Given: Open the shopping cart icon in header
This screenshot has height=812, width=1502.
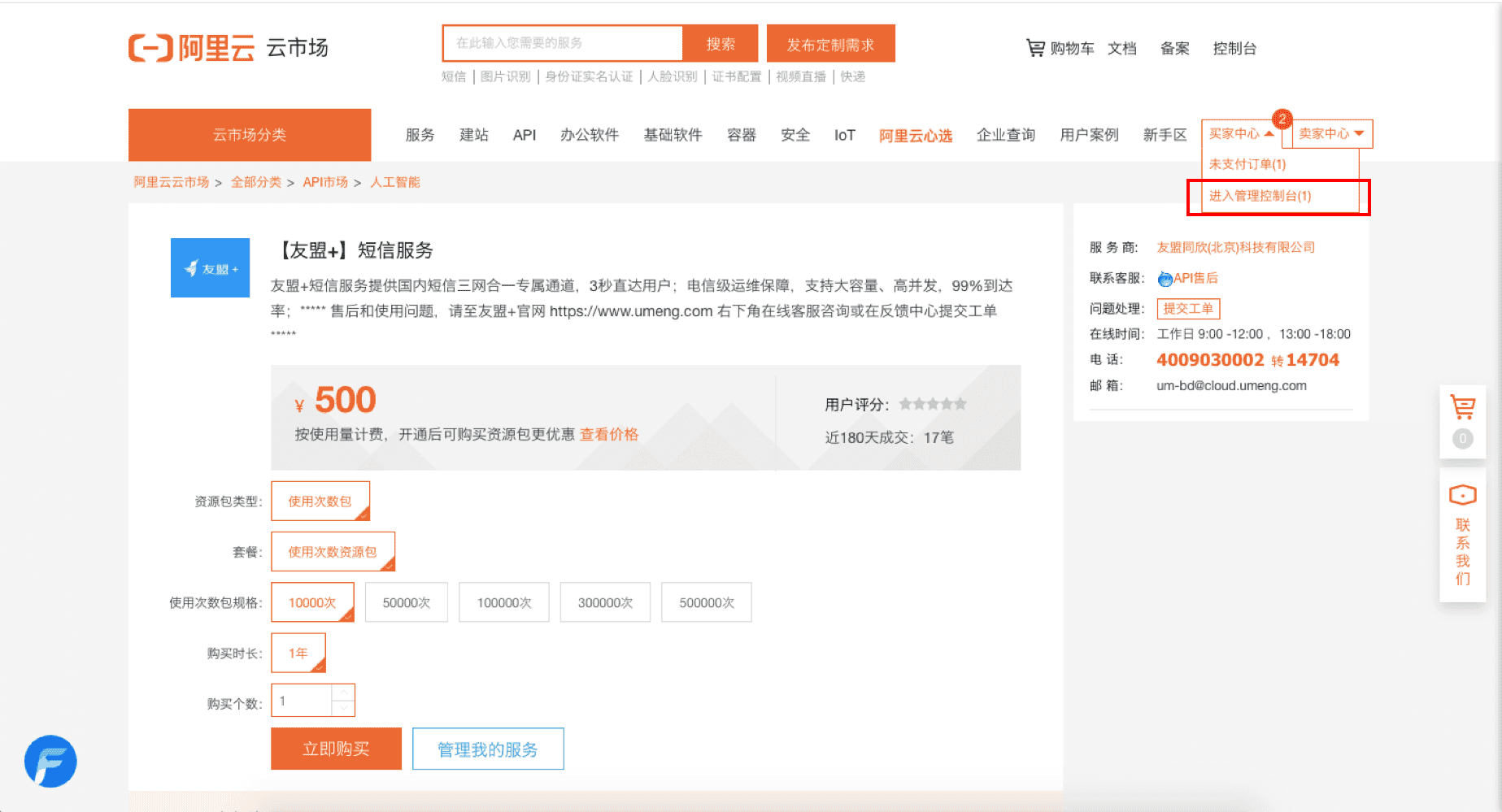Looking at the screenshot, I should pyautogui.click(x=1034, y=48).
